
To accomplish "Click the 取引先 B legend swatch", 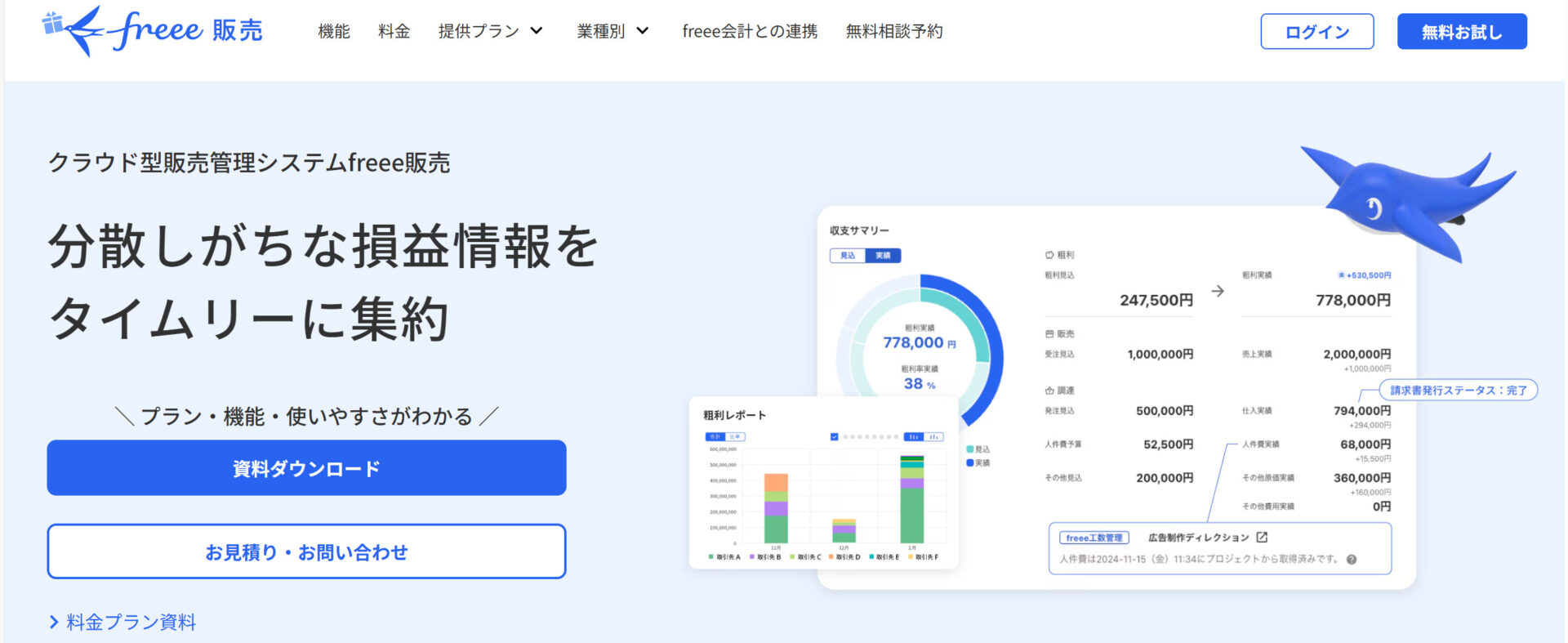I will pos(752,556).
